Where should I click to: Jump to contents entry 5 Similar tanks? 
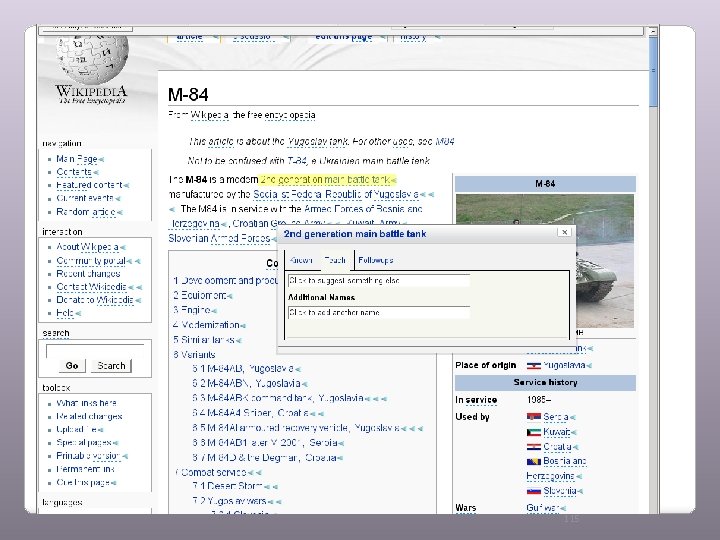(204, 340)
